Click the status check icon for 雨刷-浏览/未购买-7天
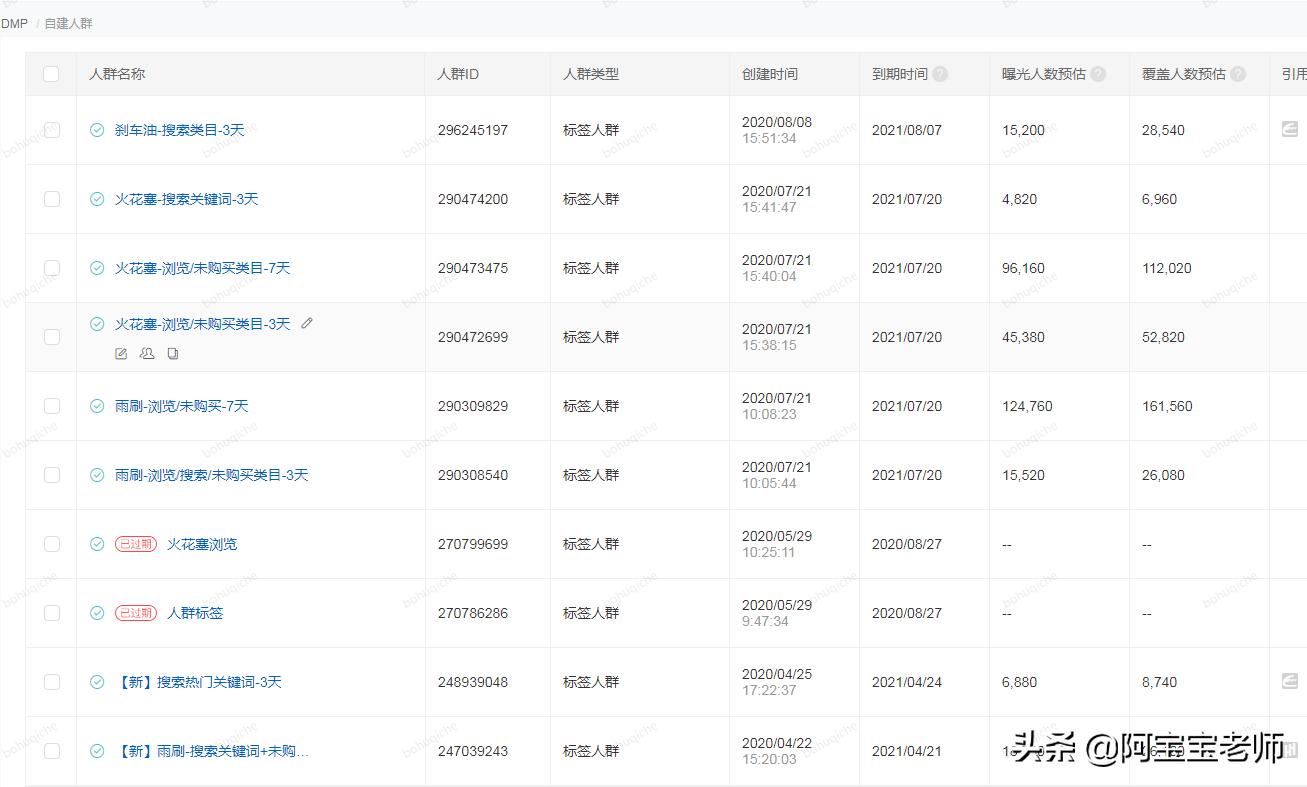The height and width of the screenshot is (787, 1307). [97, 406]
